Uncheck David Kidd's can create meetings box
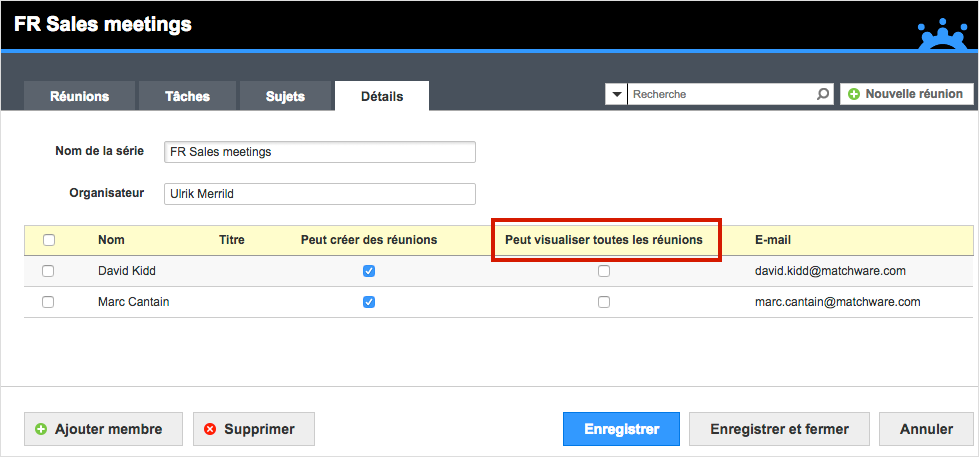This screenshot has height=457, width=979. pos(369,271)
